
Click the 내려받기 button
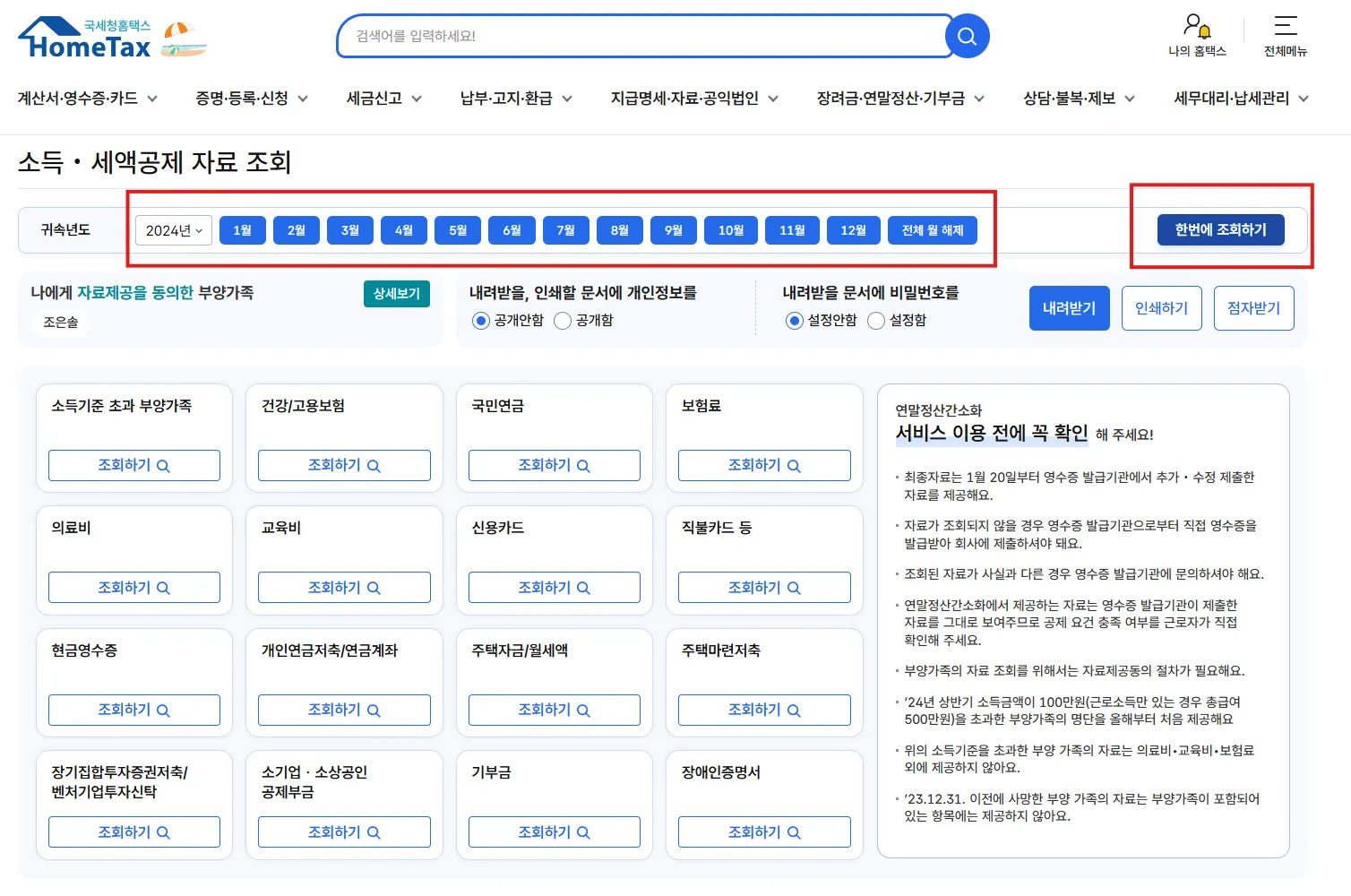pyautogui.click(x=1069, y=308)
